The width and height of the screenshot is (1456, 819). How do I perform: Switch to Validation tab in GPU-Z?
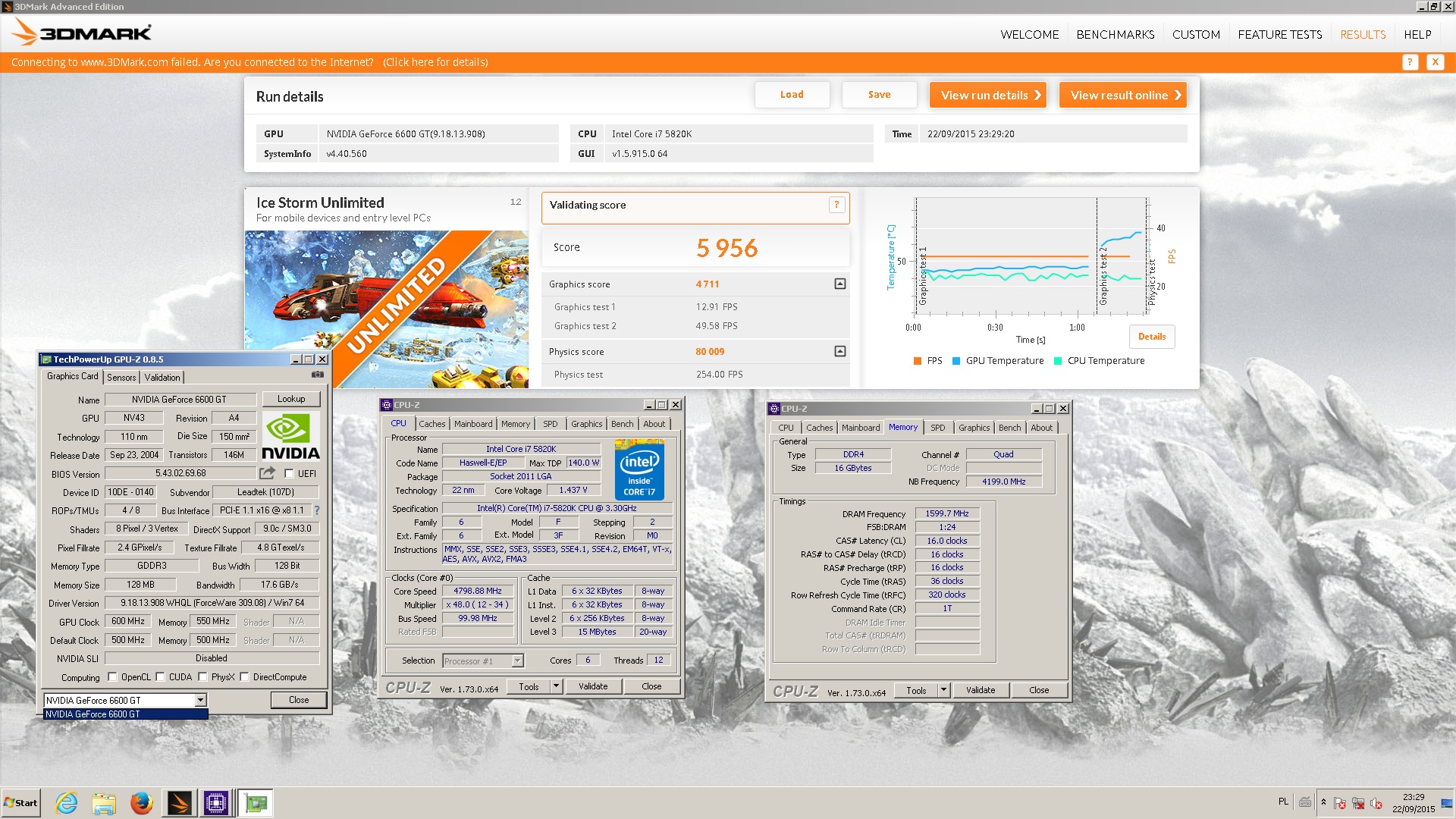(162, 378)
